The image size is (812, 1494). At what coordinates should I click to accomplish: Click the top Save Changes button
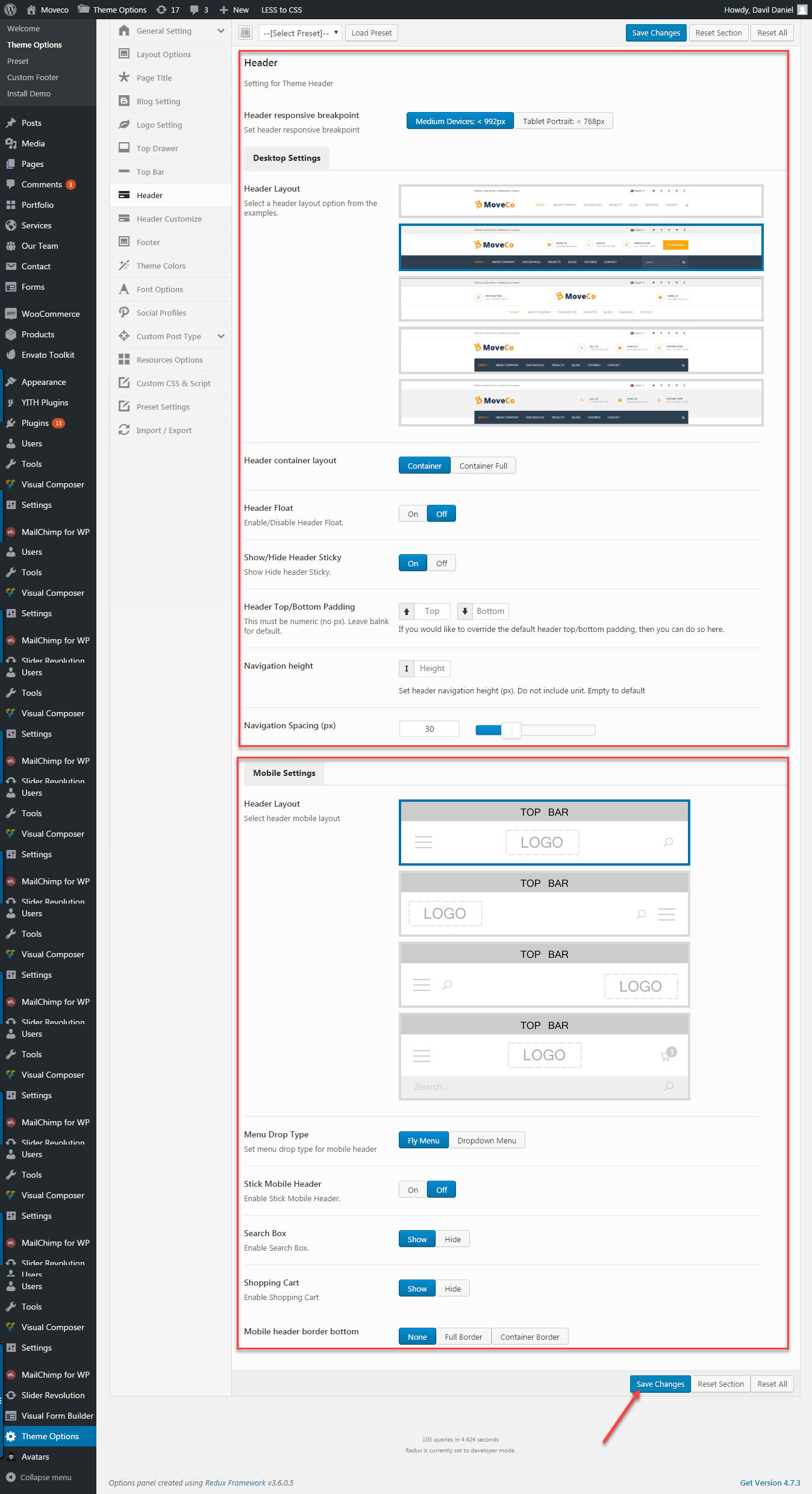(x=656, y=33)
